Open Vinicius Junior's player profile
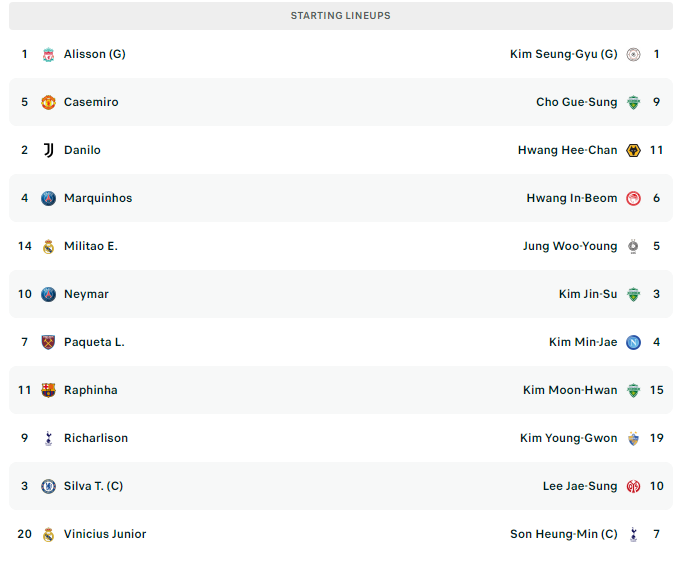Viewport: 682px width, 573px height. pos(104,534)
